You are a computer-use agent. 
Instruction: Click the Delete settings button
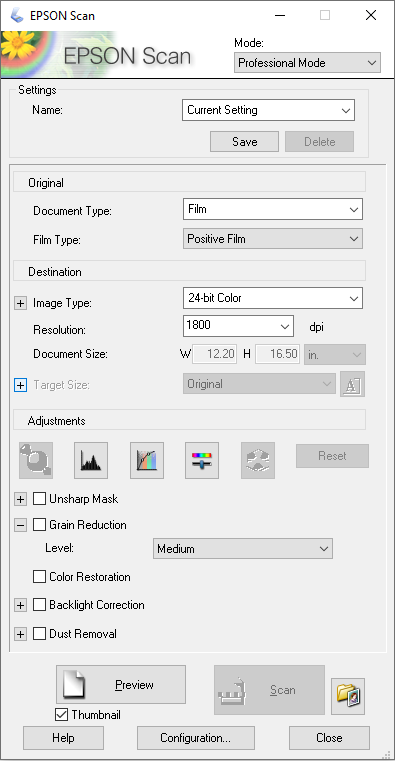(319, 142)
